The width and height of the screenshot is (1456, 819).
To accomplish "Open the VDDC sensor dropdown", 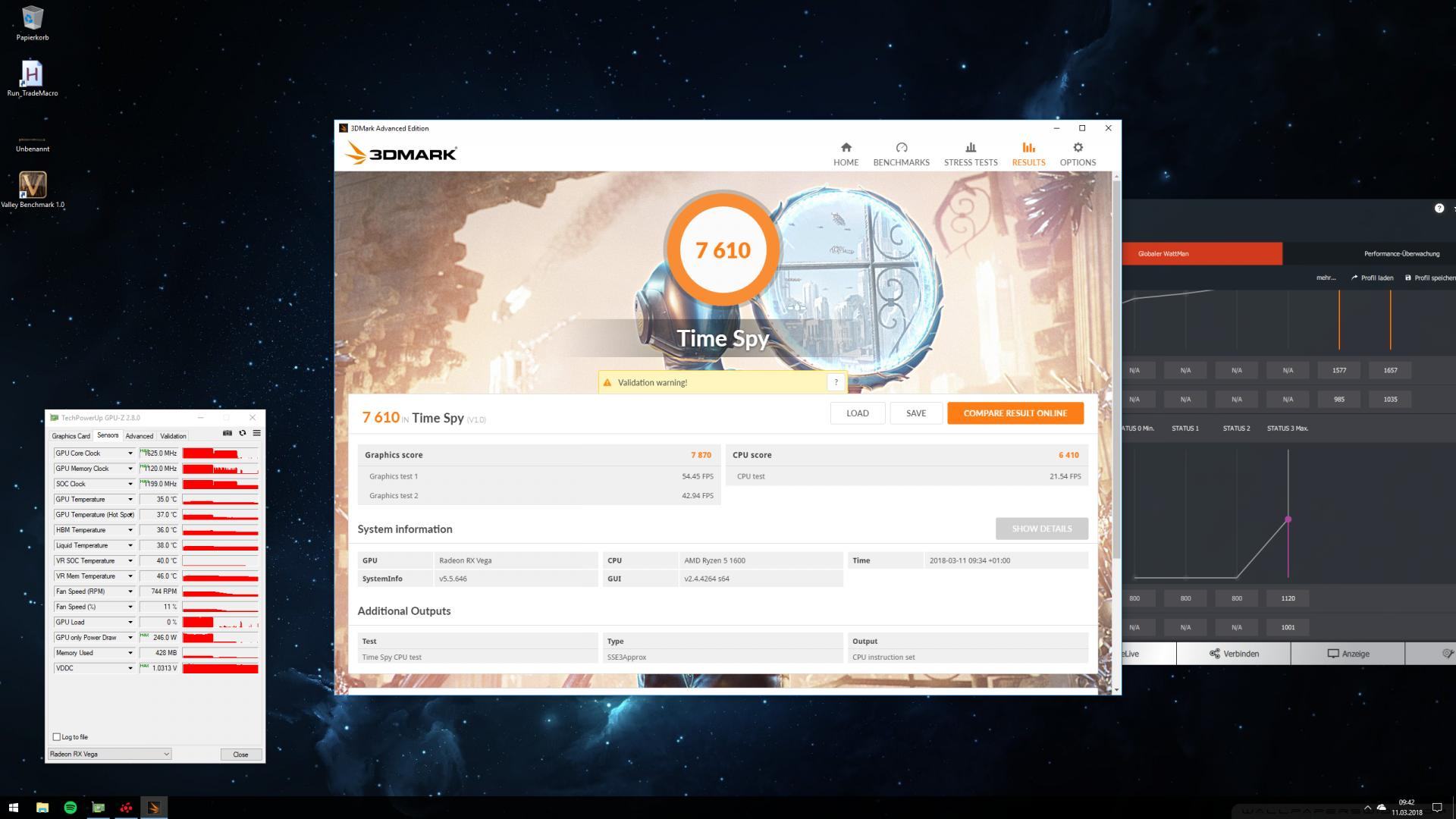I will pos(130,668).
